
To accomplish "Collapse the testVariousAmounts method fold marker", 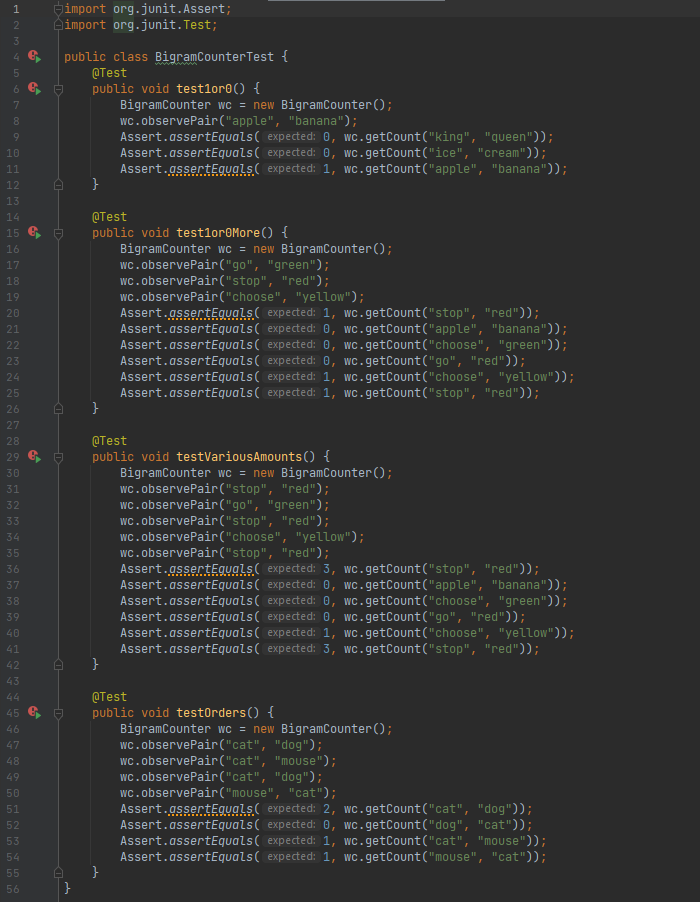I will pyautogui.click(x=58, y=457).
